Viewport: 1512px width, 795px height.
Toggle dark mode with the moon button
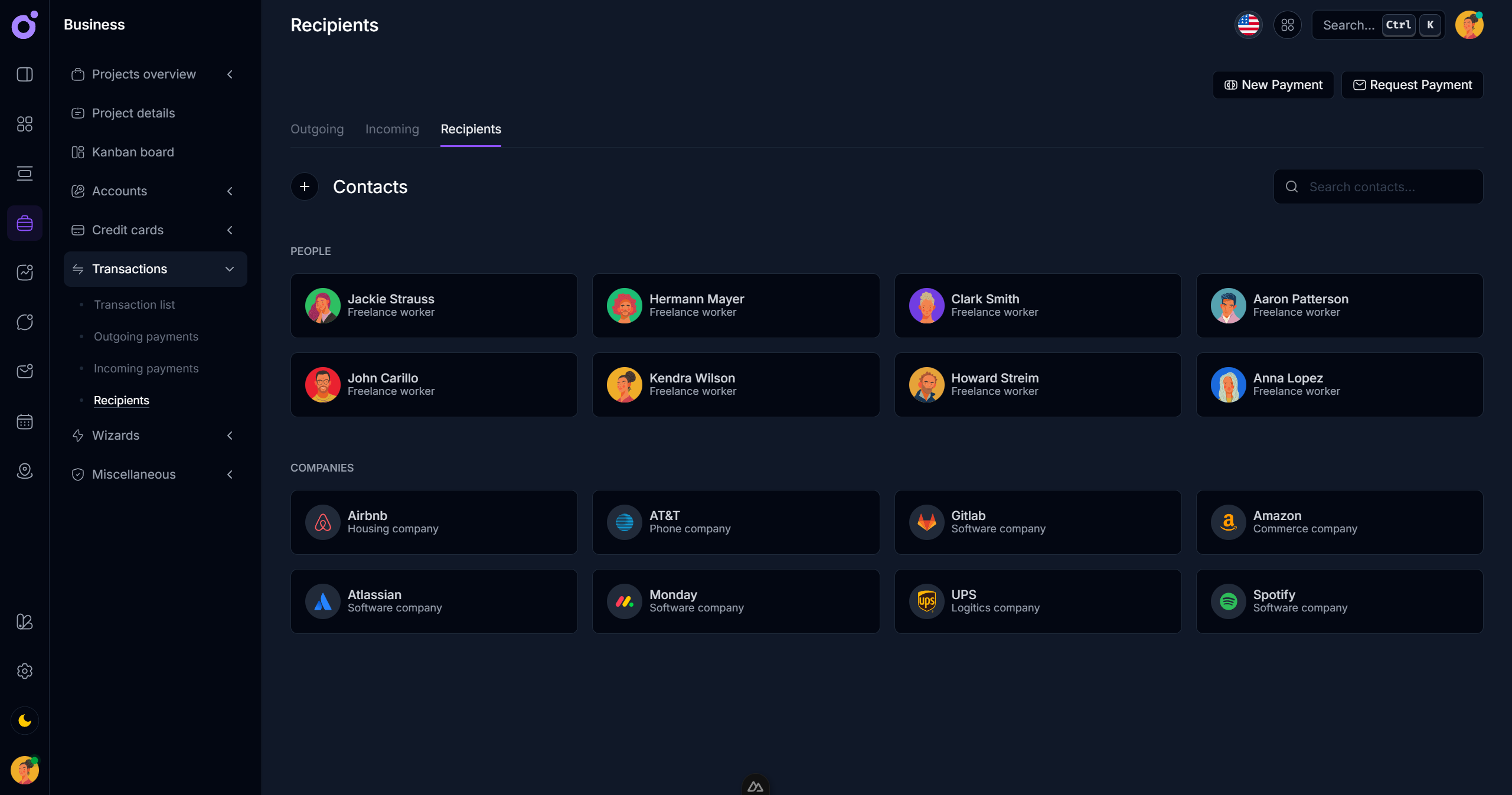pos(25,721)
